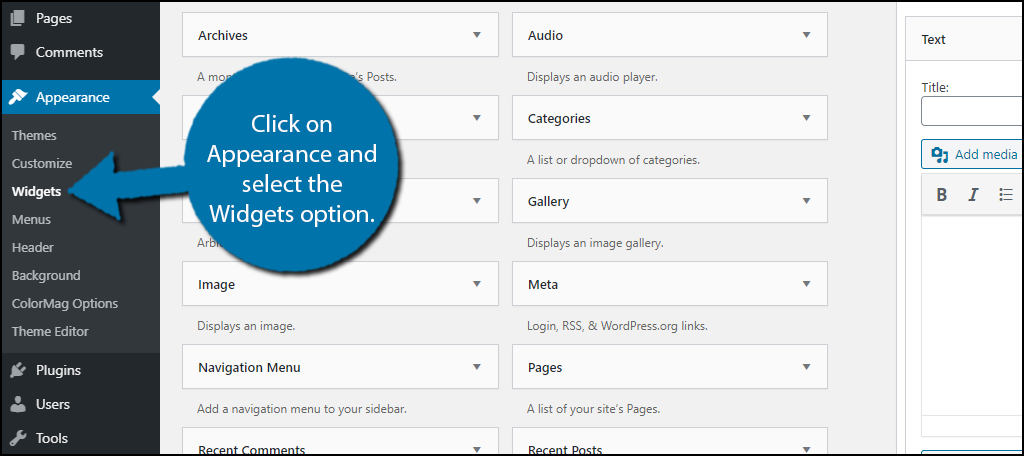Click 'Add a navigation menu to your sidebar.'
Image resolution: width=1024 pixels, height=456 pixels.
pyautogui.click(x=302, y=410)
